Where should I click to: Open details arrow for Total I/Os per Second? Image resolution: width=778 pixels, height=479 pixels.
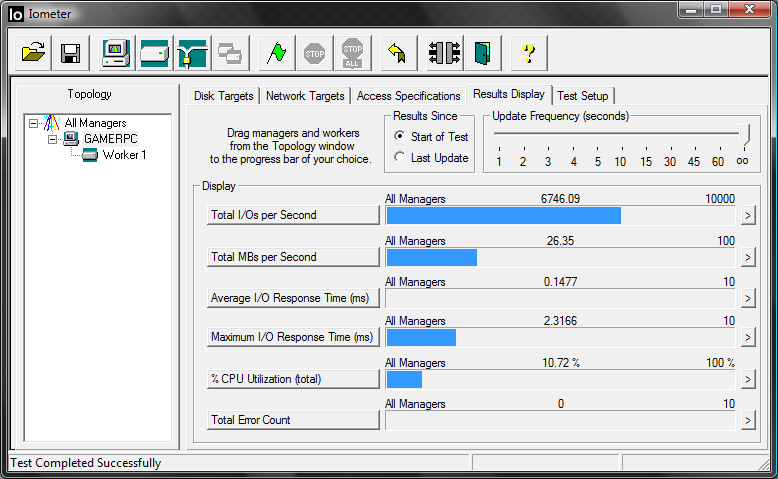[748, 215]
